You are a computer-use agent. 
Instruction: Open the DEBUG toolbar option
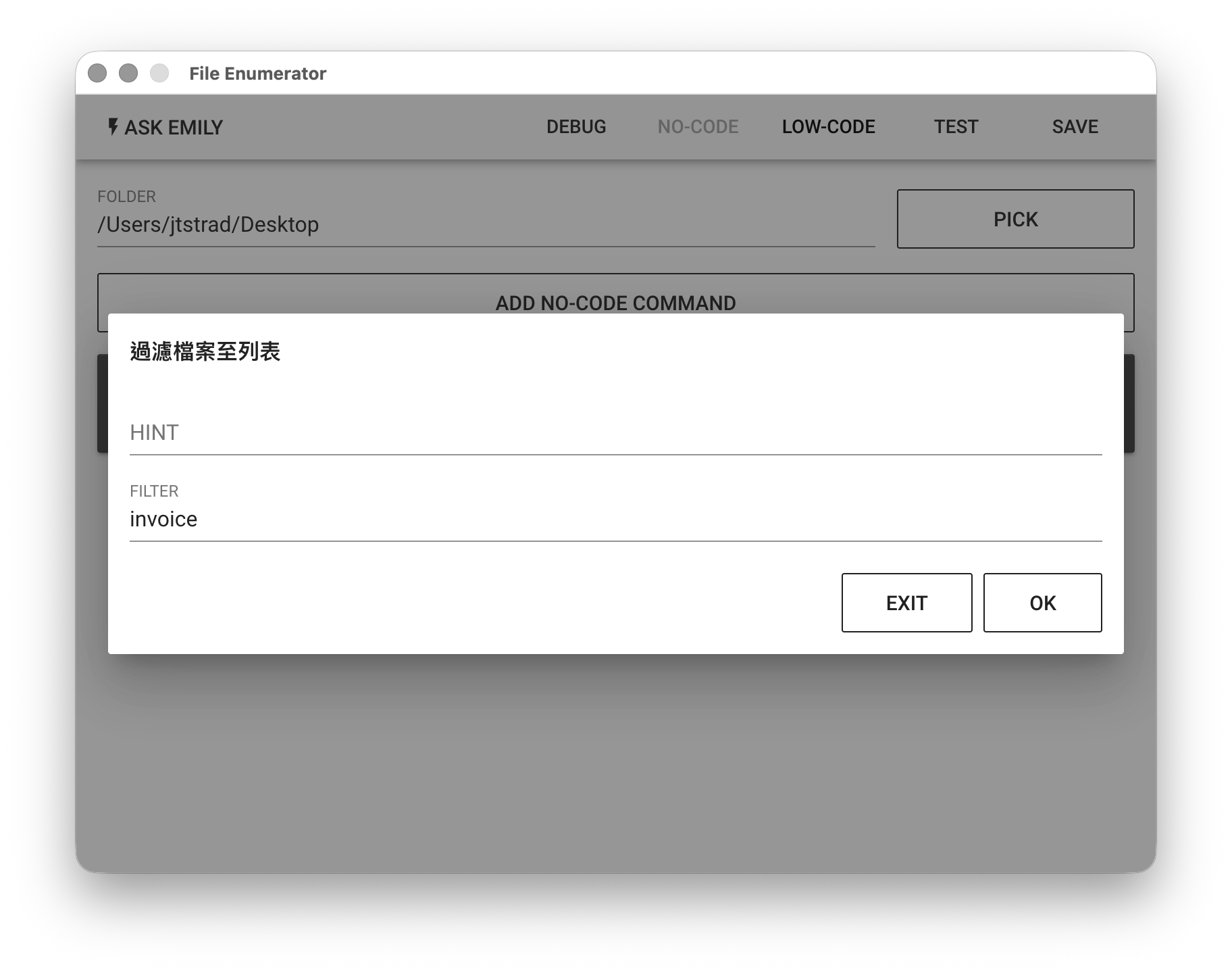coord(575,127)
